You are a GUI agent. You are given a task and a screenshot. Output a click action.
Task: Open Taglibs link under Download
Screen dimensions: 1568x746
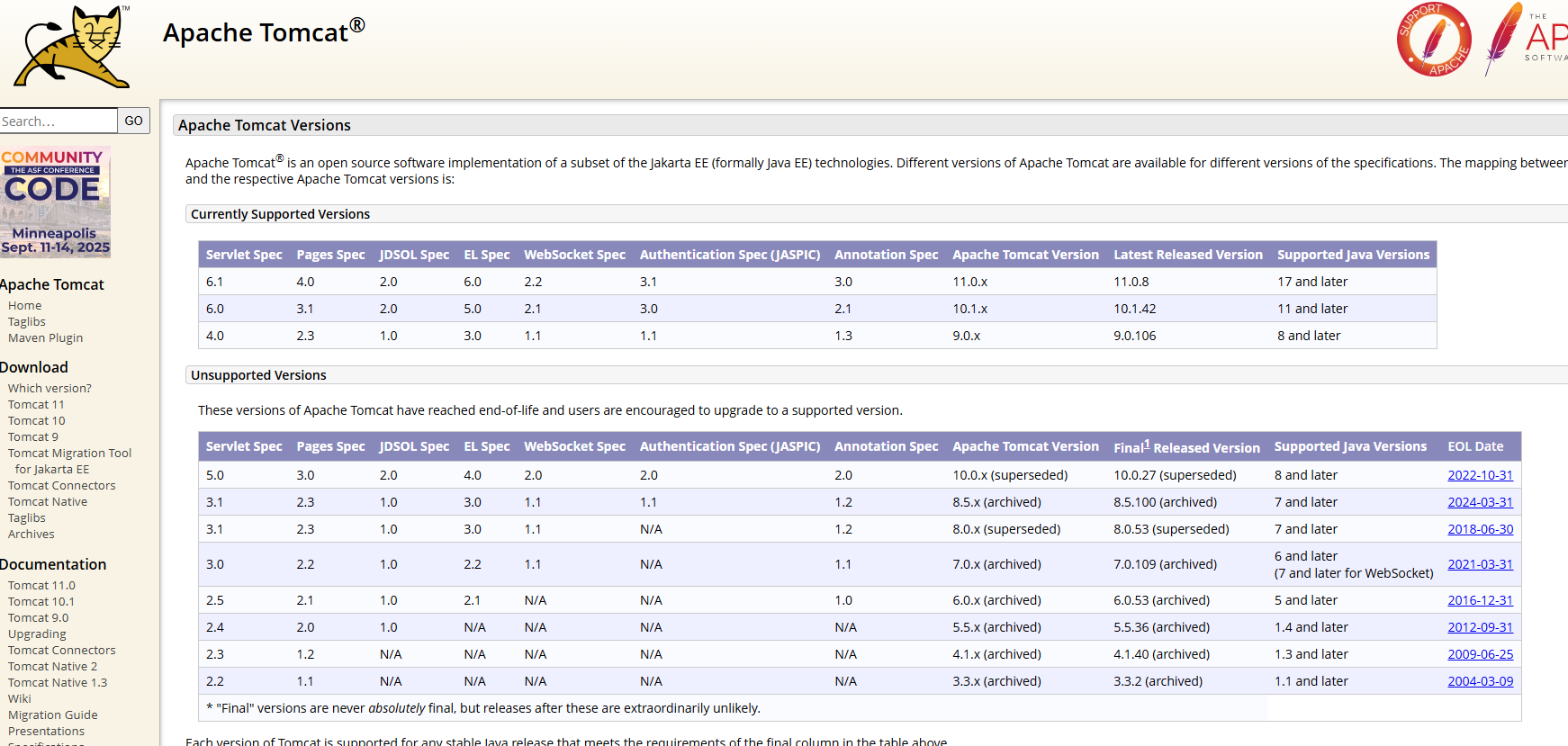point(26,518)
